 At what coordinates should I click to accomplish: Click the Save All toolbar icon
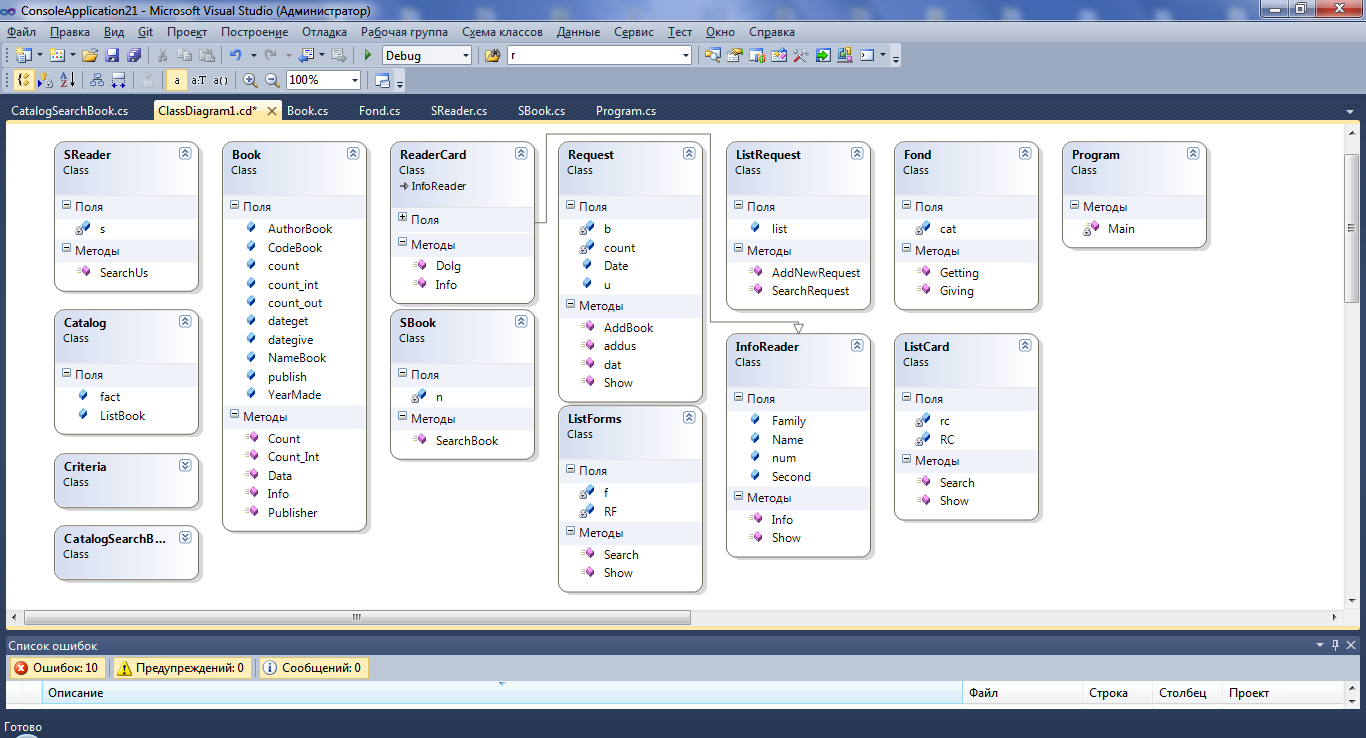pyautogui.click(x=133, y=56)
